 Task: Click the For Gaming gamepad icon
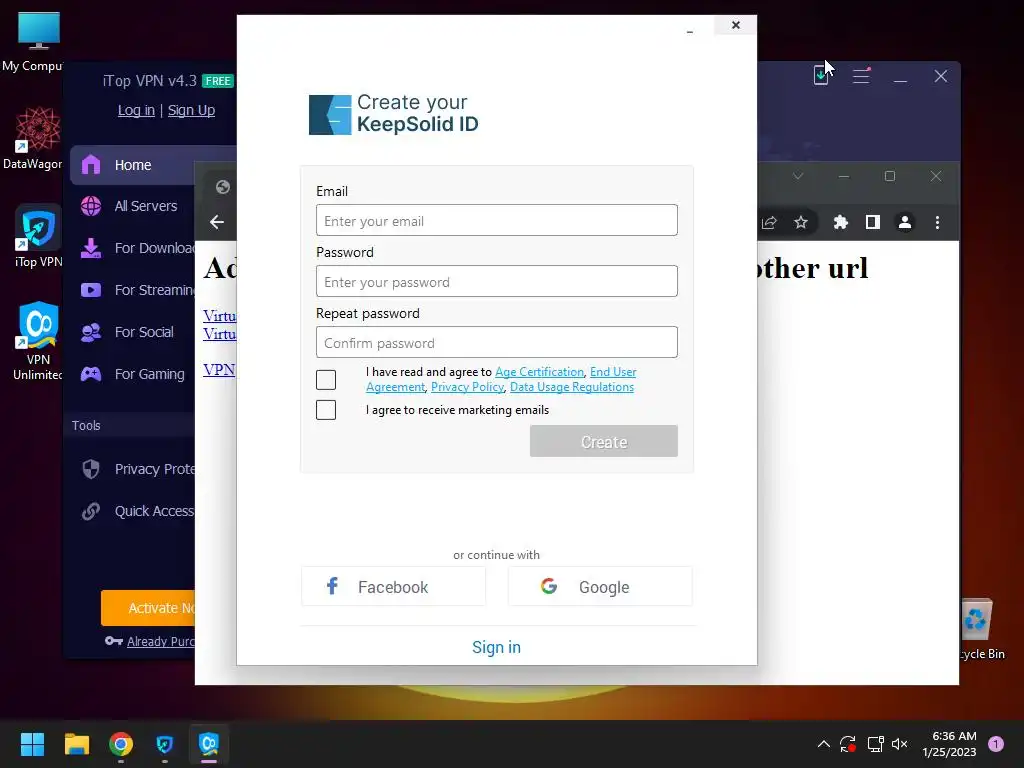click(x=91, y=374)
